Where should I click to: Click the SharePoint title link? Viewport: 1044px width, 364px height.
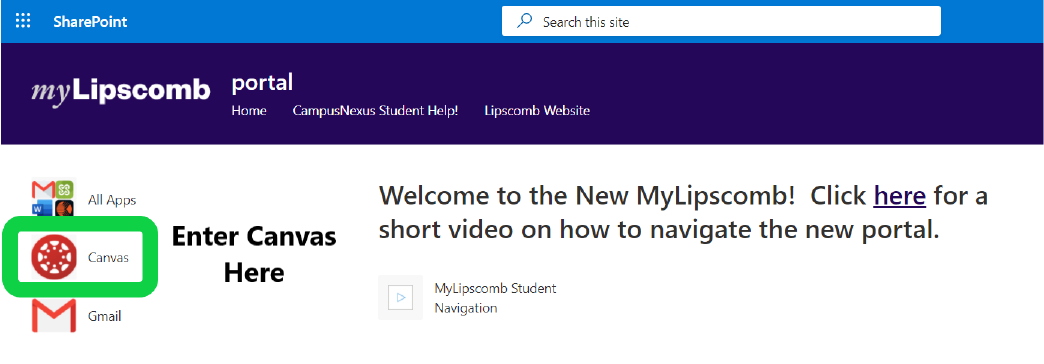click(90, 22)
